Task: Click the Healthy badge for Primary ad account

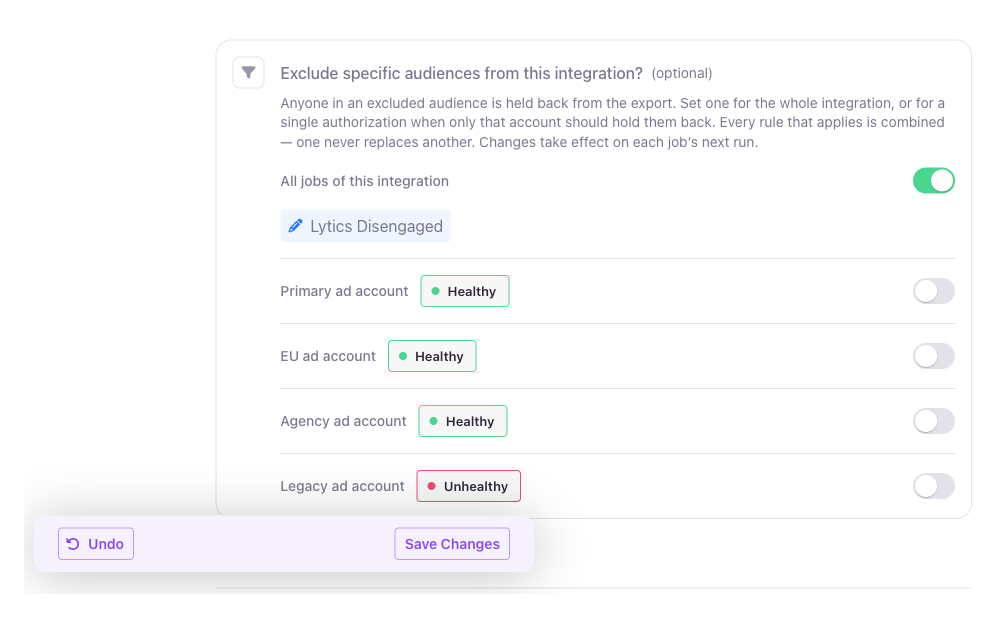Action: click(465, 291)
